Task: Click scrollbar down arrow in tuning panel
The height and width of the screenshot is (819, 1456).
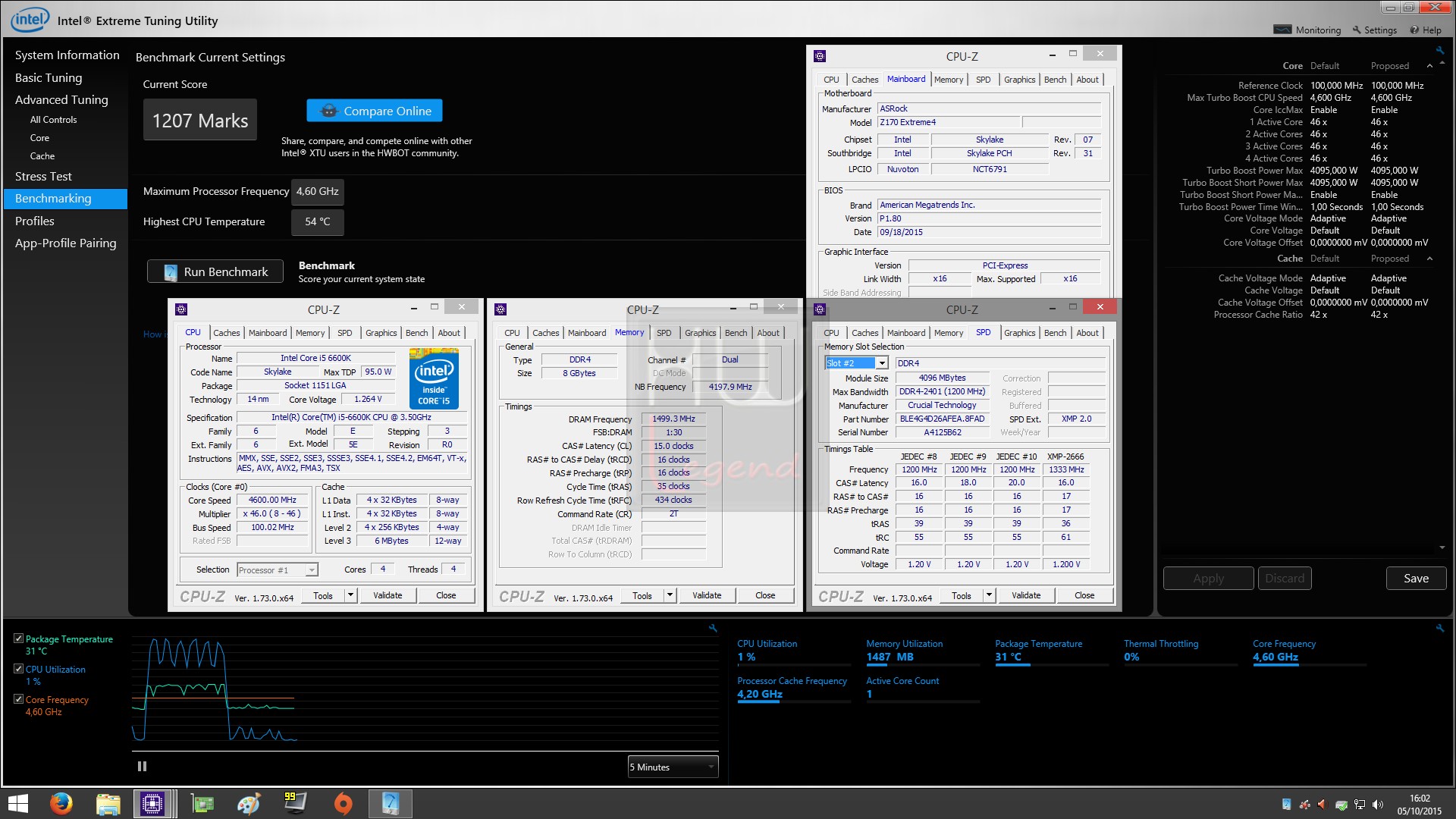Action: 1442,548
